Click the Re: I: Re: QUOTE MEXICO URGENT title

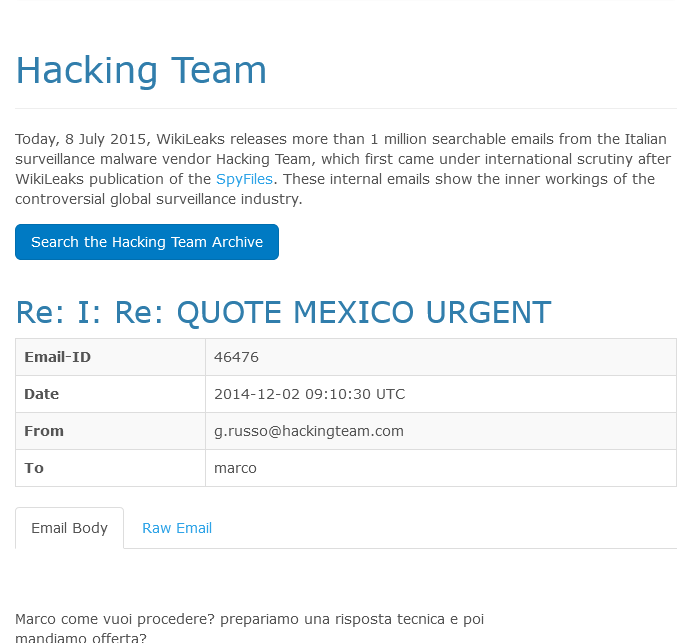coord(283,312)
